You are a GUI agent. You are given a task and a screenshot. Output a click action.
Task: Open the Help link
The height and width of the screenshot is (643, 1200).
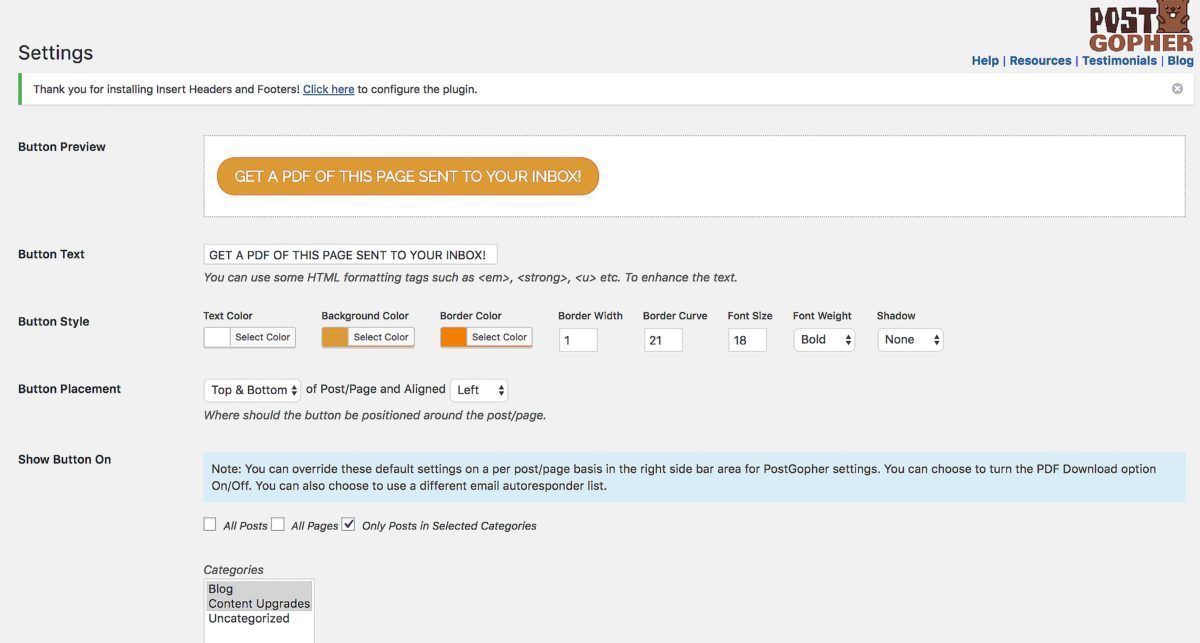click(985, 61)
